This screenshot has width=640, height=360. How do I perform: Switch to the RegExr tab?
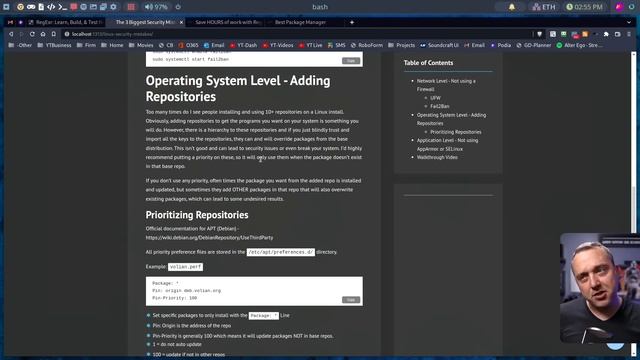(65, 22)
